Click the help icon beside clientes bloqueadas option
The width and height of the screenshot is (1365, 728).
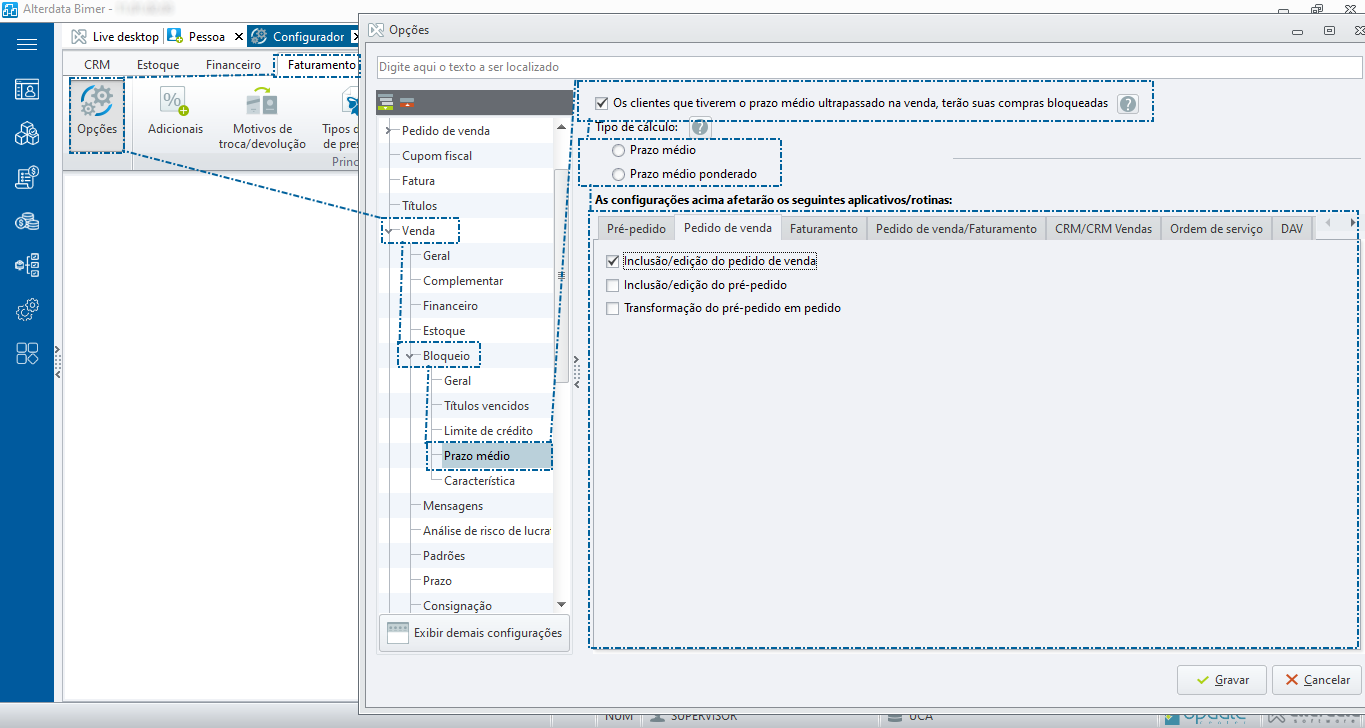point(1128,103)
